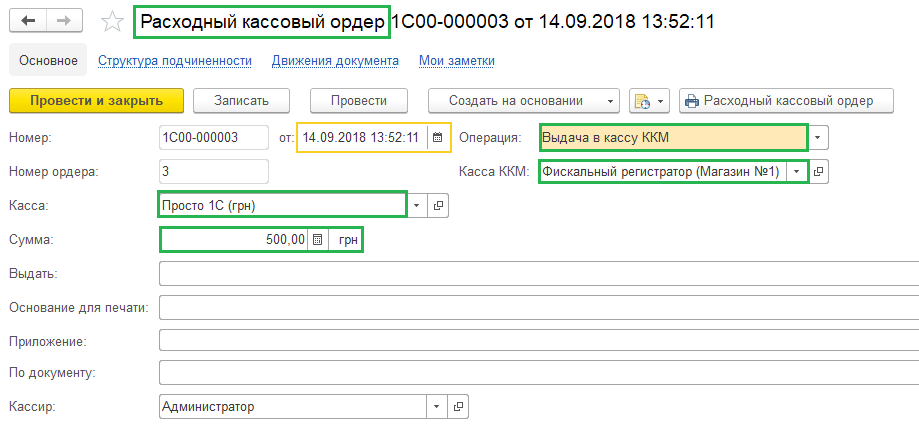This screenshot has width=919, height=424.
Task: Open the Касса selected item form
Action: coord(437,206)
